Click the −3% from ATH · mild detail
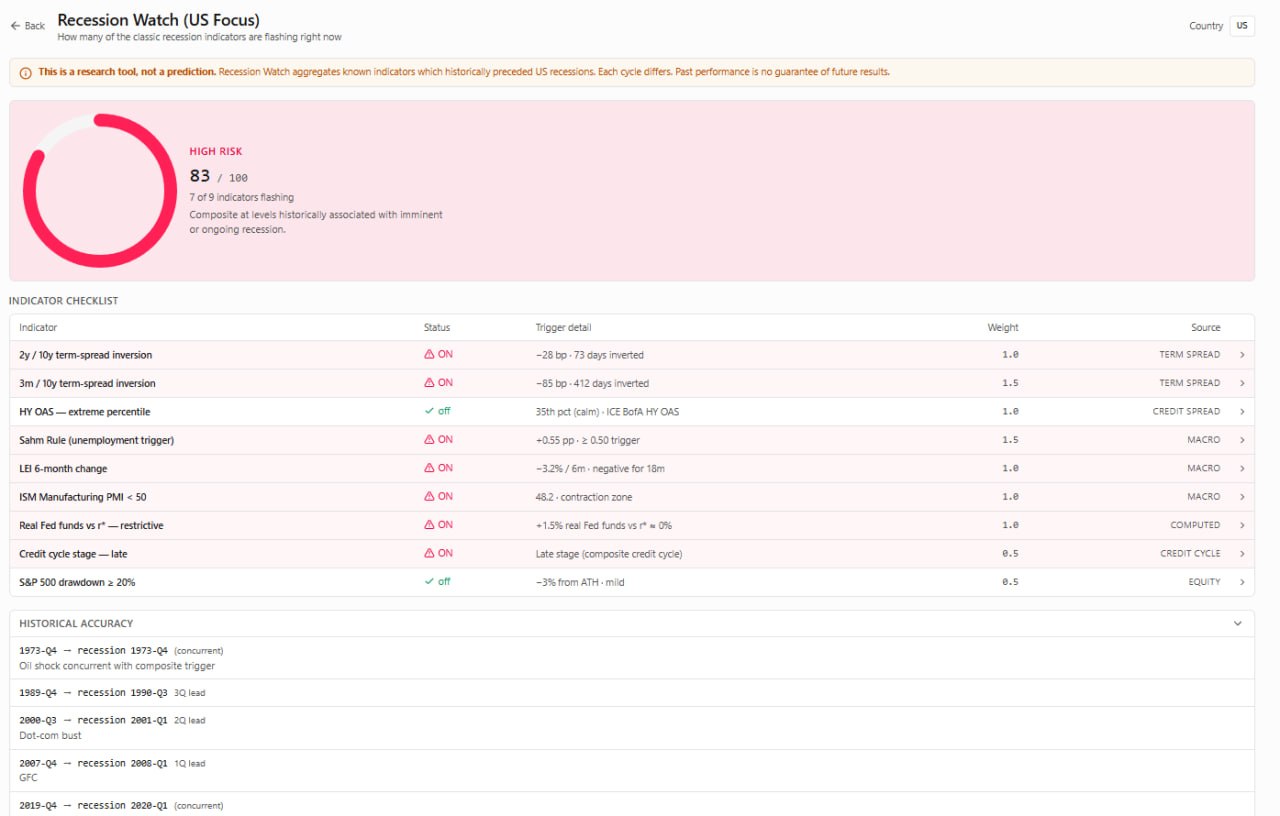The height and width of the screenshot is (816, 1280). pos(580,582)
